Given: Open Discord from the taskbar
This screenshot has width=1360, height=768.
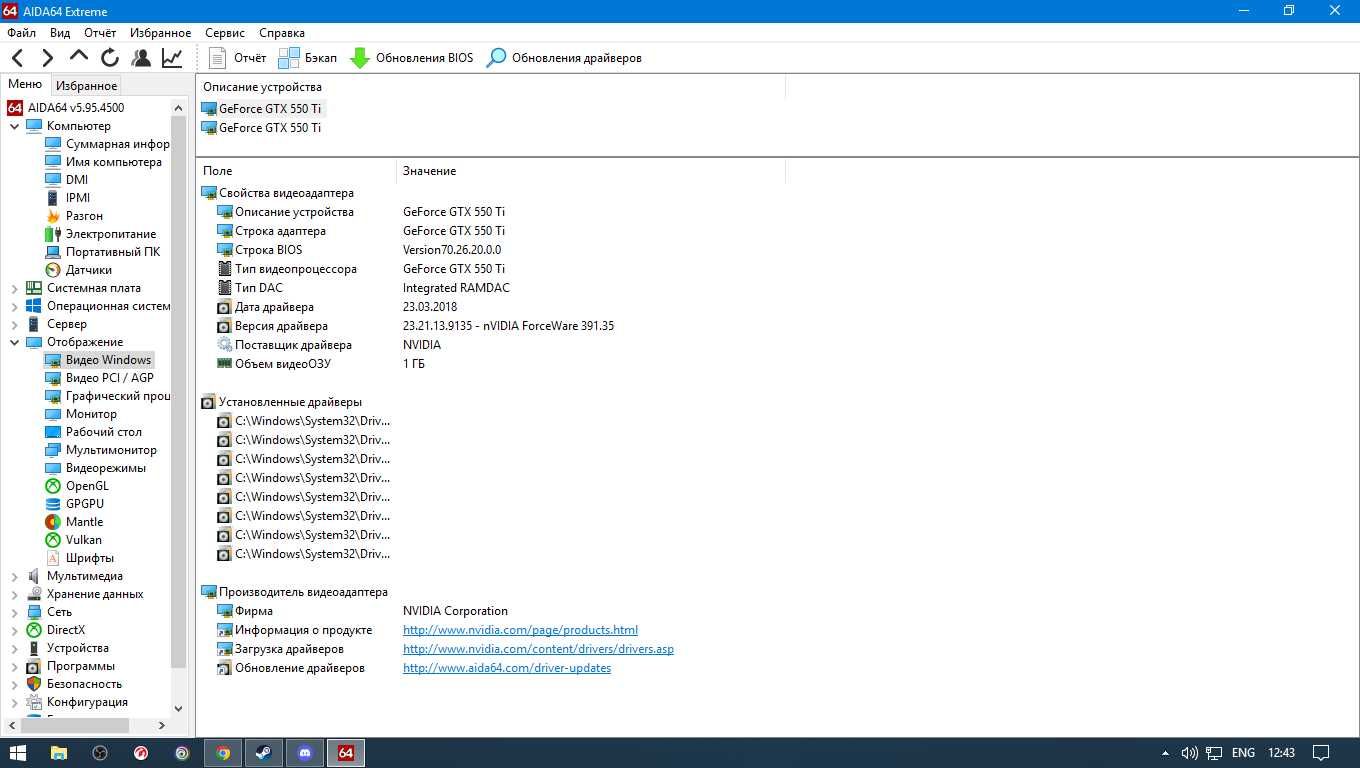Looking at the screenshot, I should (305, 753).
